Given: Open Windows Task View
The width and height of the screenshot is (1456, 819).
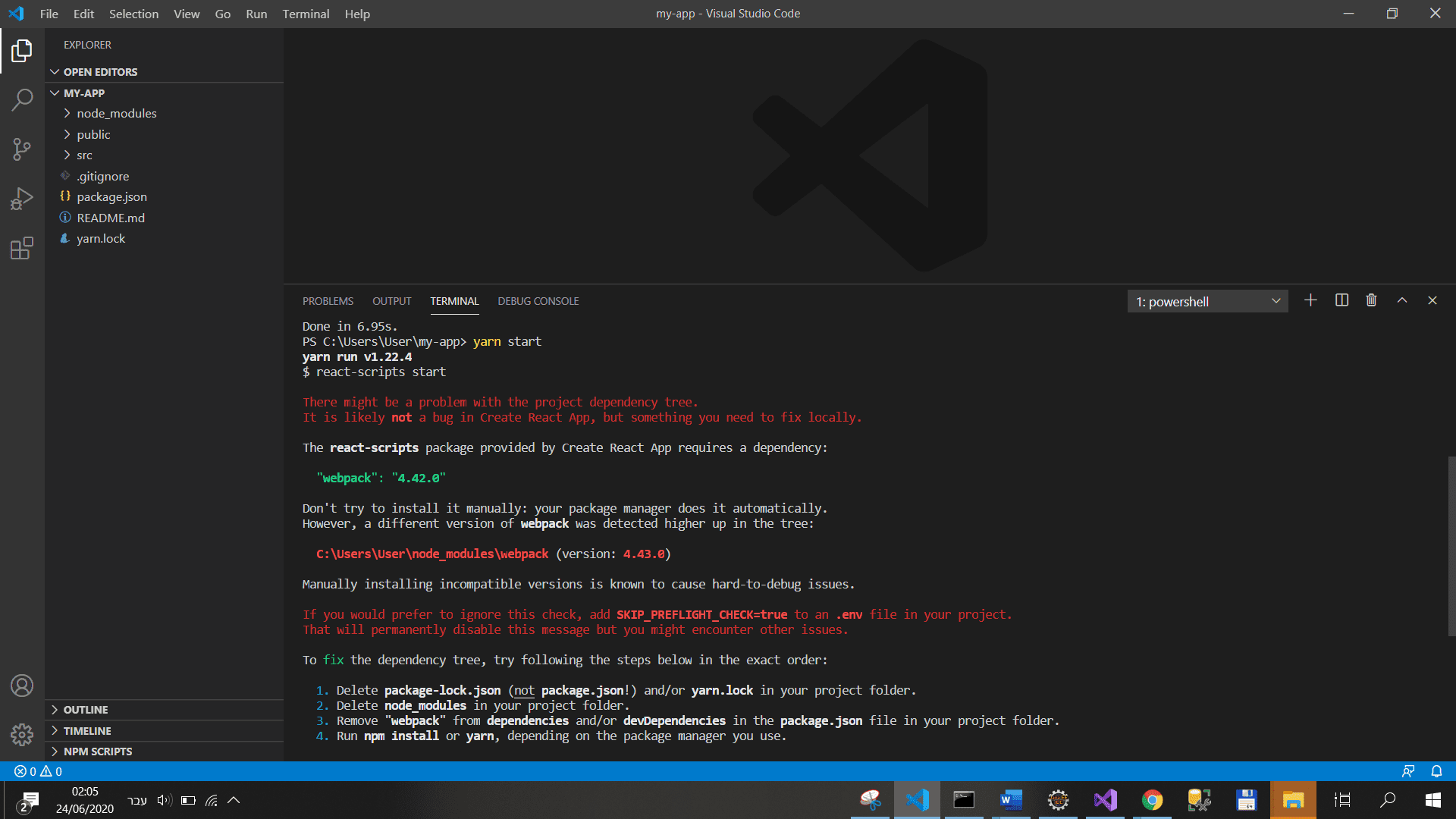Looking at the screenshot, I should tap(1342, 800).
